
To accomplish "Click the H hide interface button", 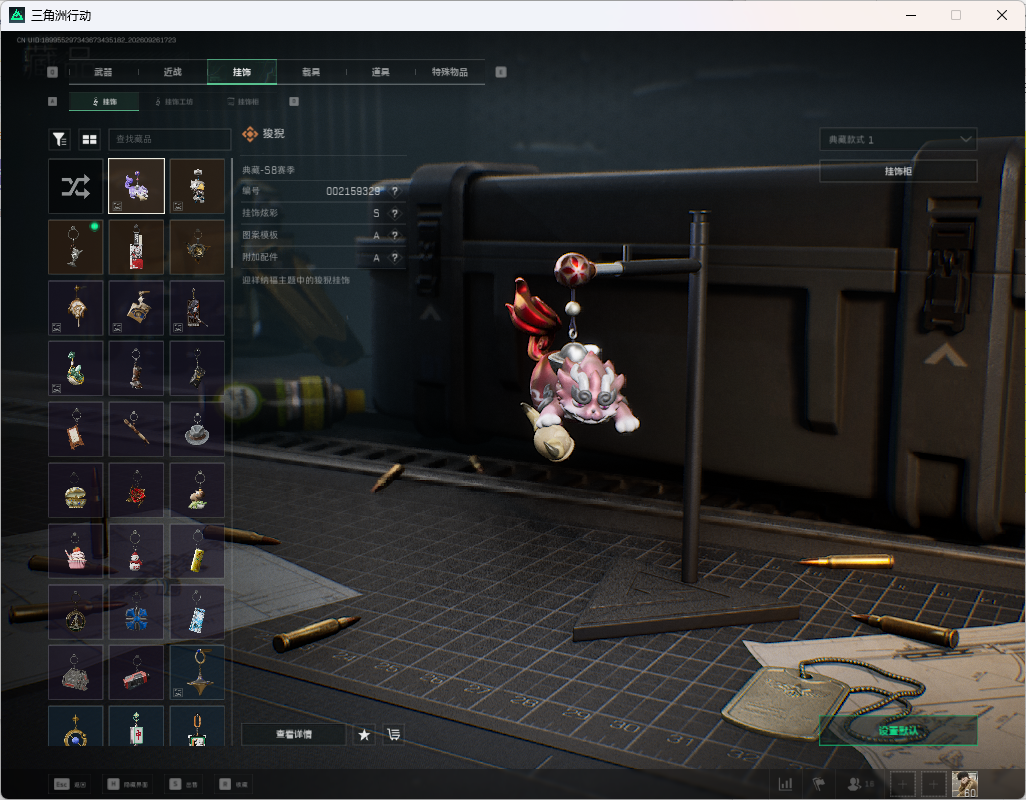I will (128, 784).
